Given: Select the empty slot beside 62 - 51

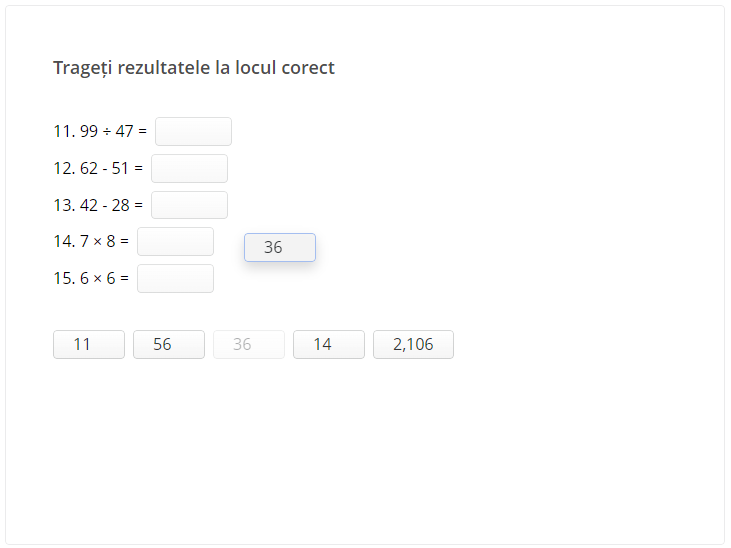Looking at the screenshot, I should [x=189, y=168].
